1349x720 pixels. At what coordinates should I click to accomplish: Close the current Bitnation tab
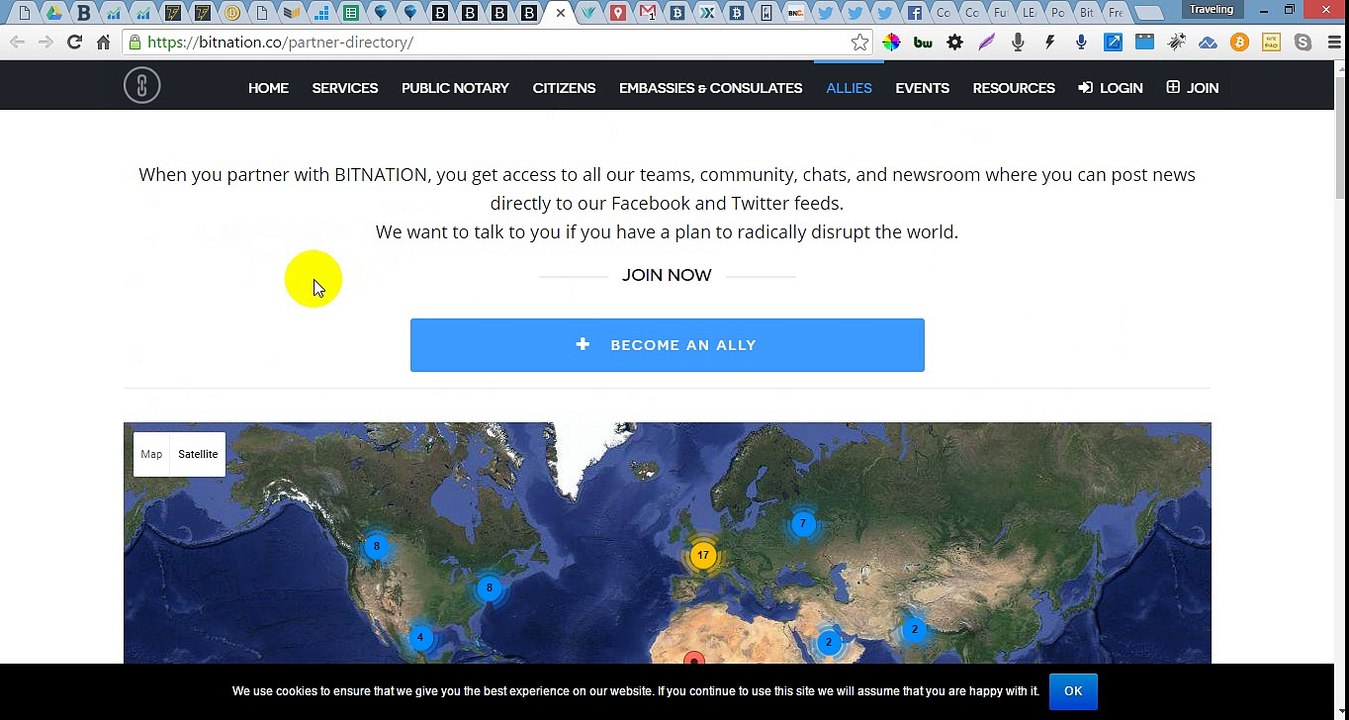pyautogui.click(x=560, y=13)
